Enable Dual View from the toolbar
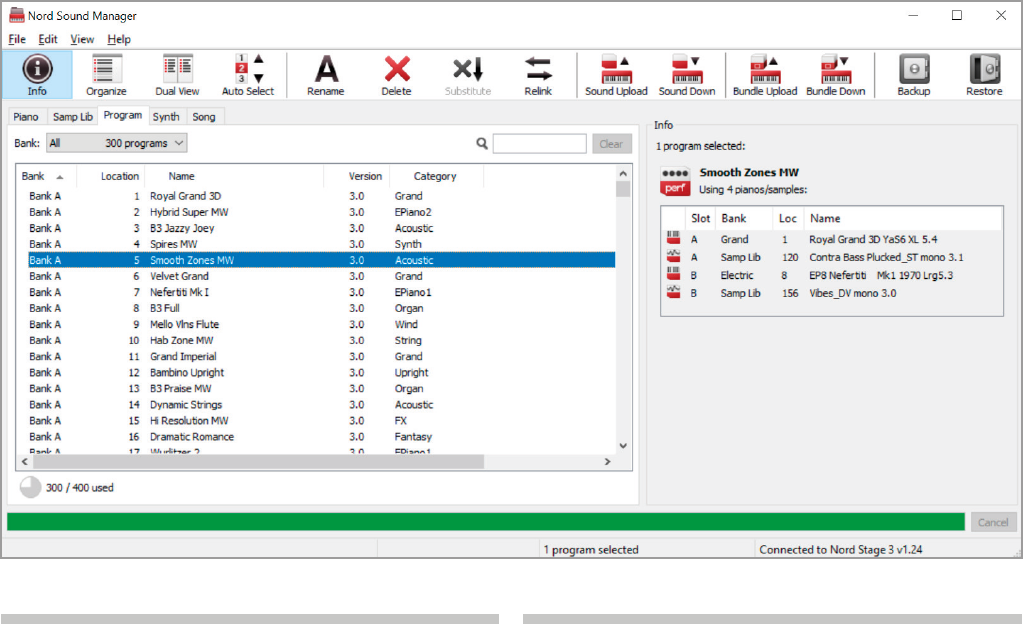This screenshot has height=624, width=1023. click(177, 75)
